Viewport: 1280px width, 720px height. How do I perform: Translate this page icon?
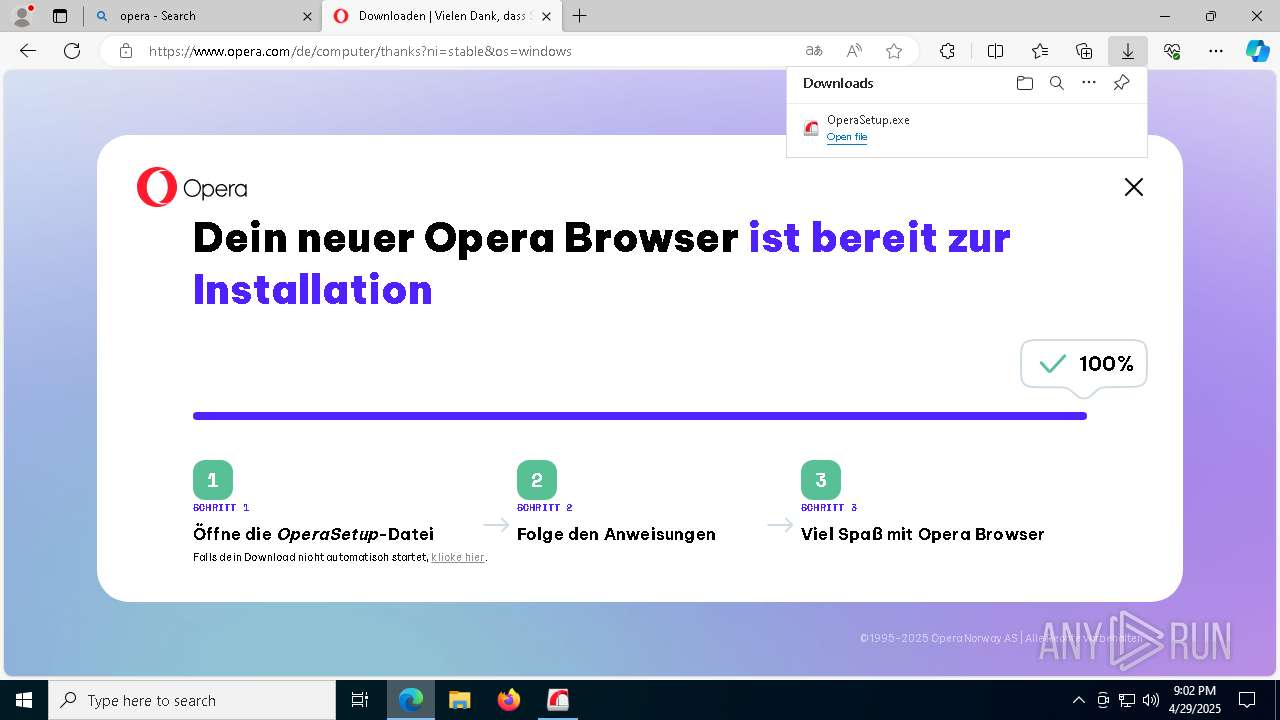(x=814, y=51)
